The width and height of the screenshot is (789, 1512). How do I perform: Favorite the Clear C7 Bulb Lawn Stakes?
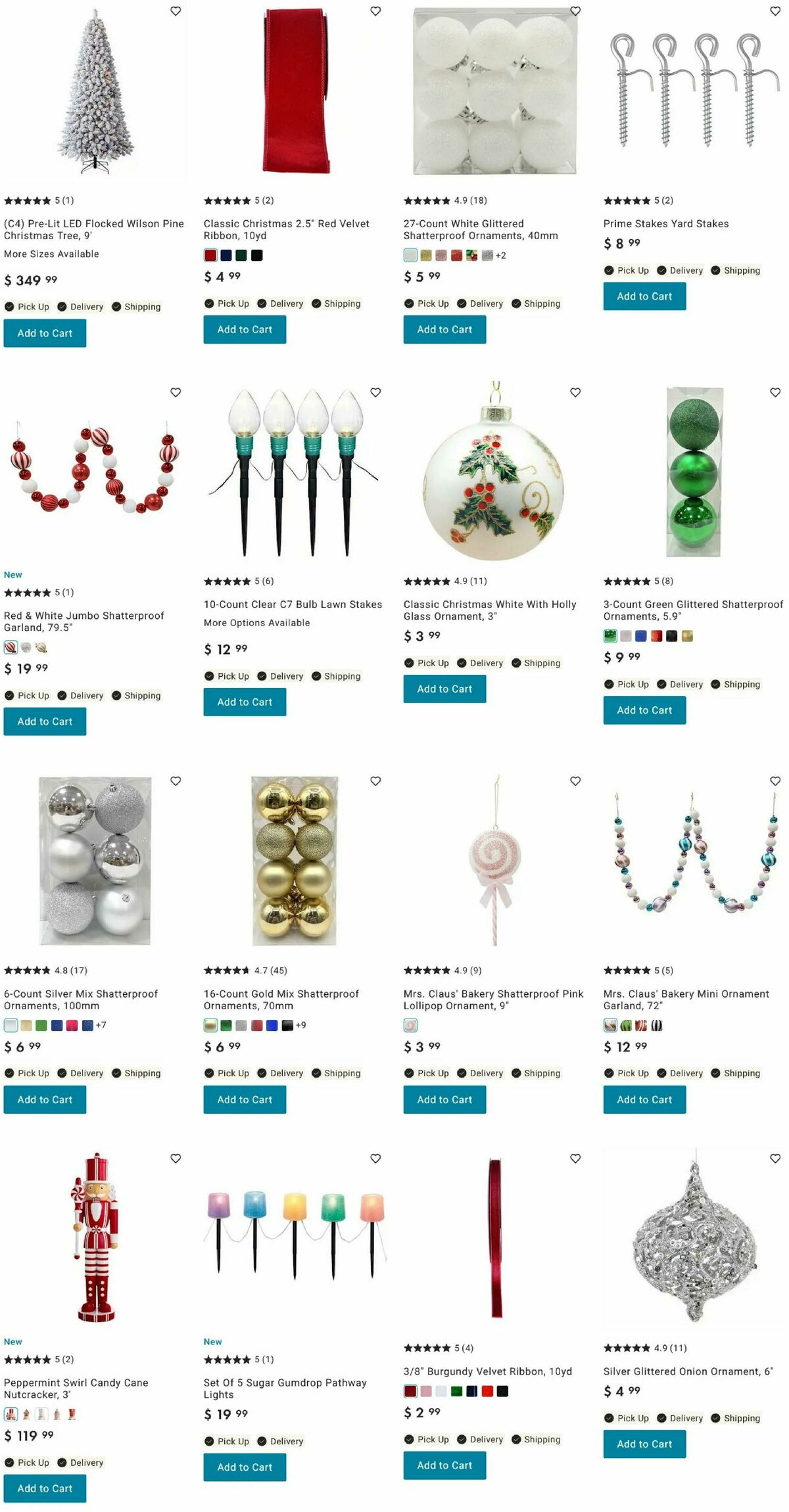(375, 392)
